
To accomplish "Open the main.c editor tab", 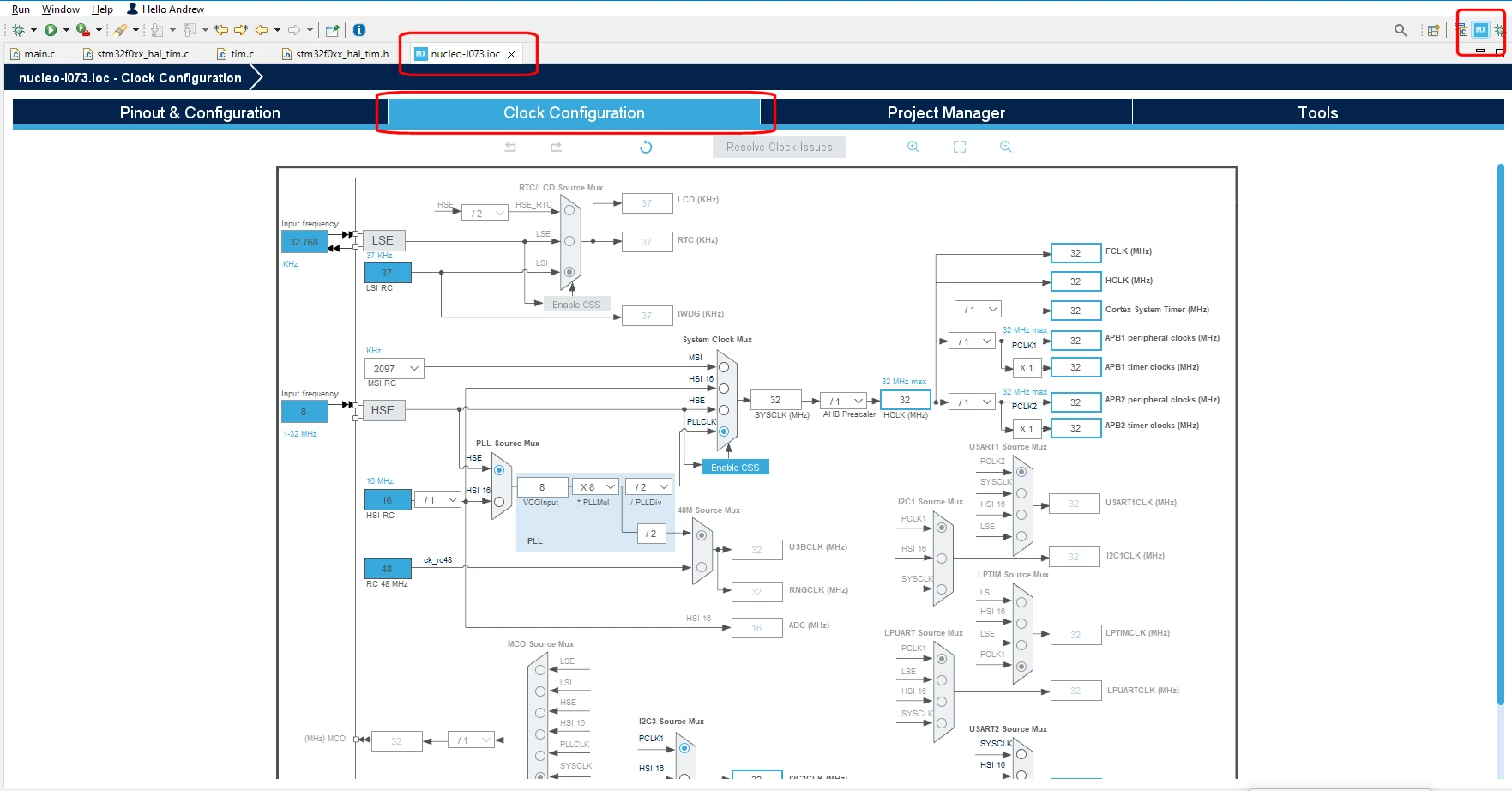I will pos(33,54).
